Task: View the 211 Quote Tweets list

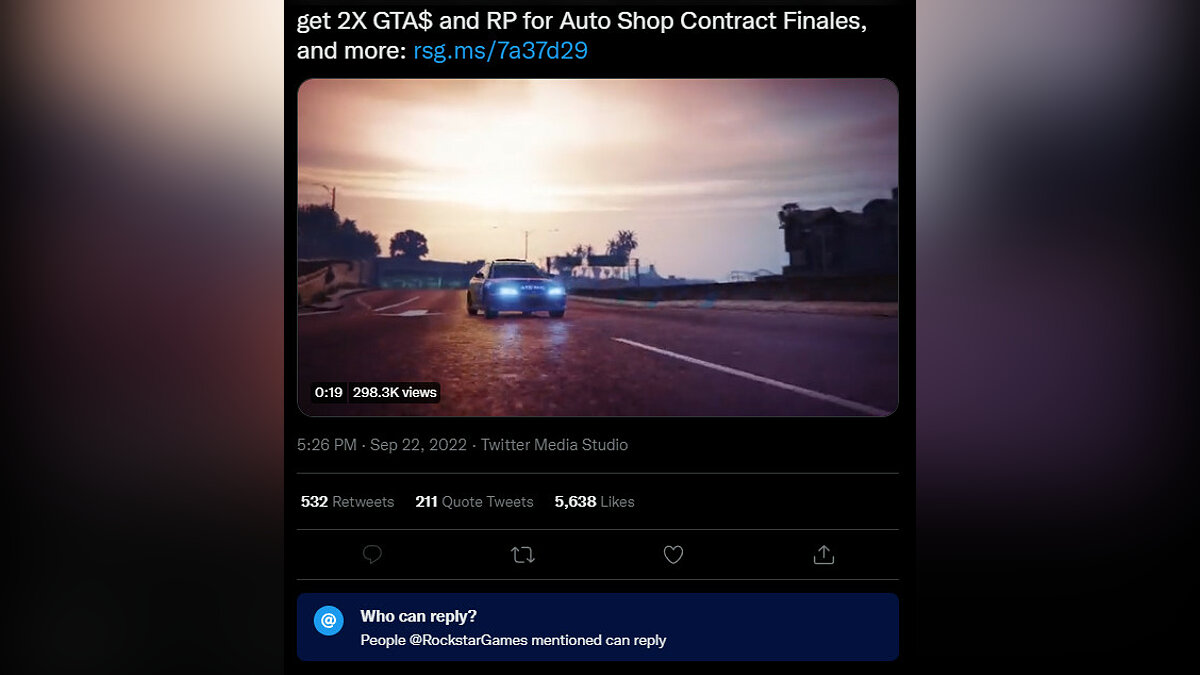Action: click(x=474, y=502)
